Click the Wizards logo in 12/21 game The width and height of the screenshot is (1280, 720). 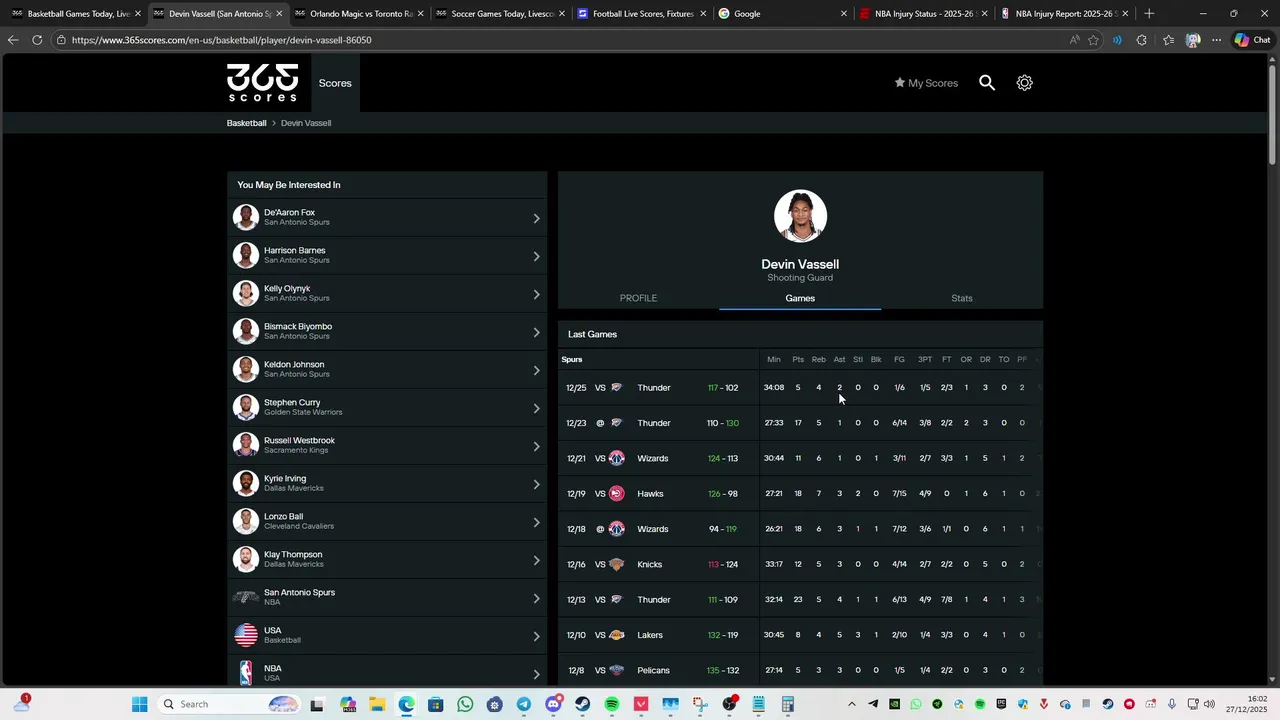point(616,458)
